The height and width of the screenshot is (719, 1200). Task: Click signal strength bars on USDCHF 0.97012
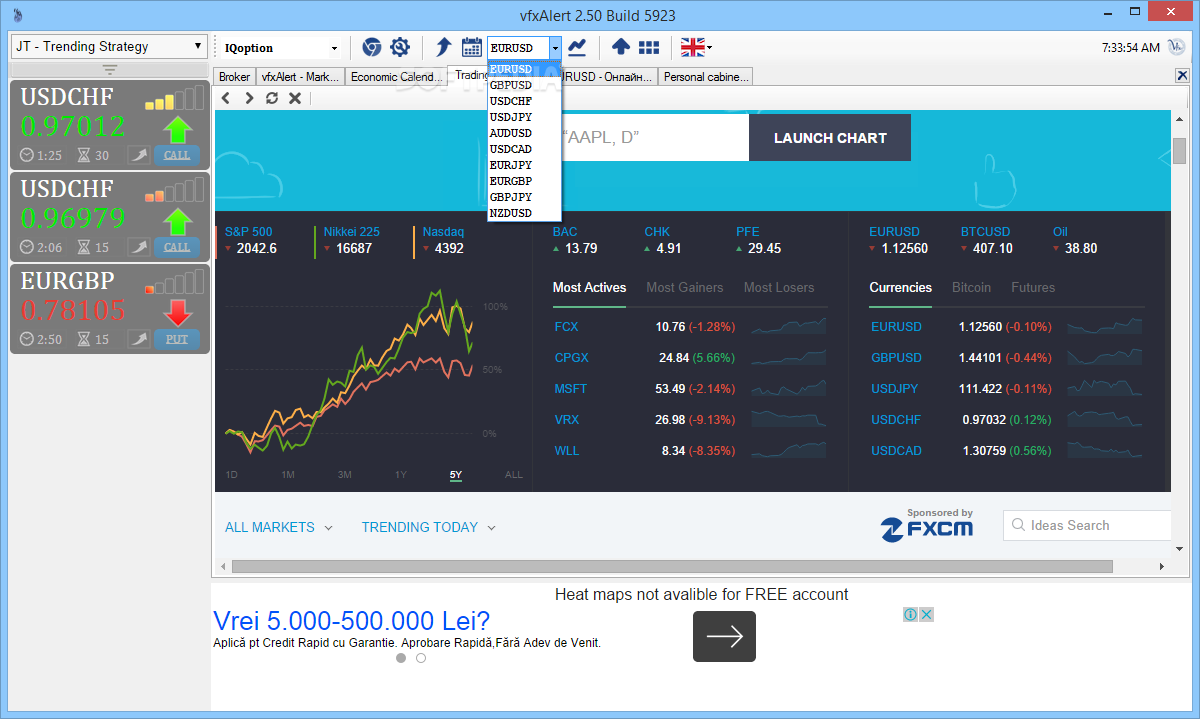[174, 99]
